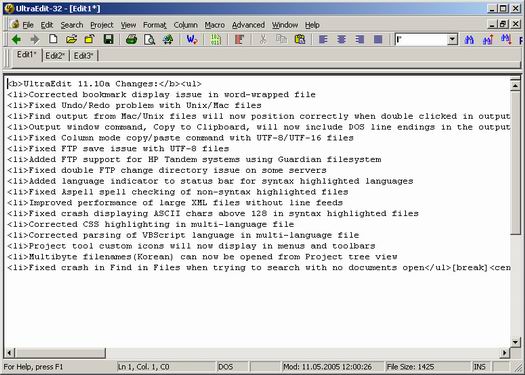Screen dimensions: 525x375
Task: Justify text with the fill-block icon
Action: click(x=378, y=40)
